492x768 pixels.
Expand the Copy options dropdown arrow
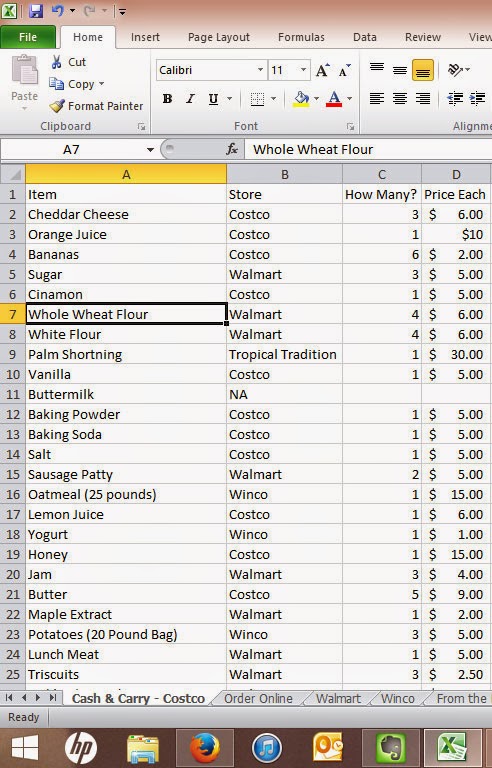(101, 84)
